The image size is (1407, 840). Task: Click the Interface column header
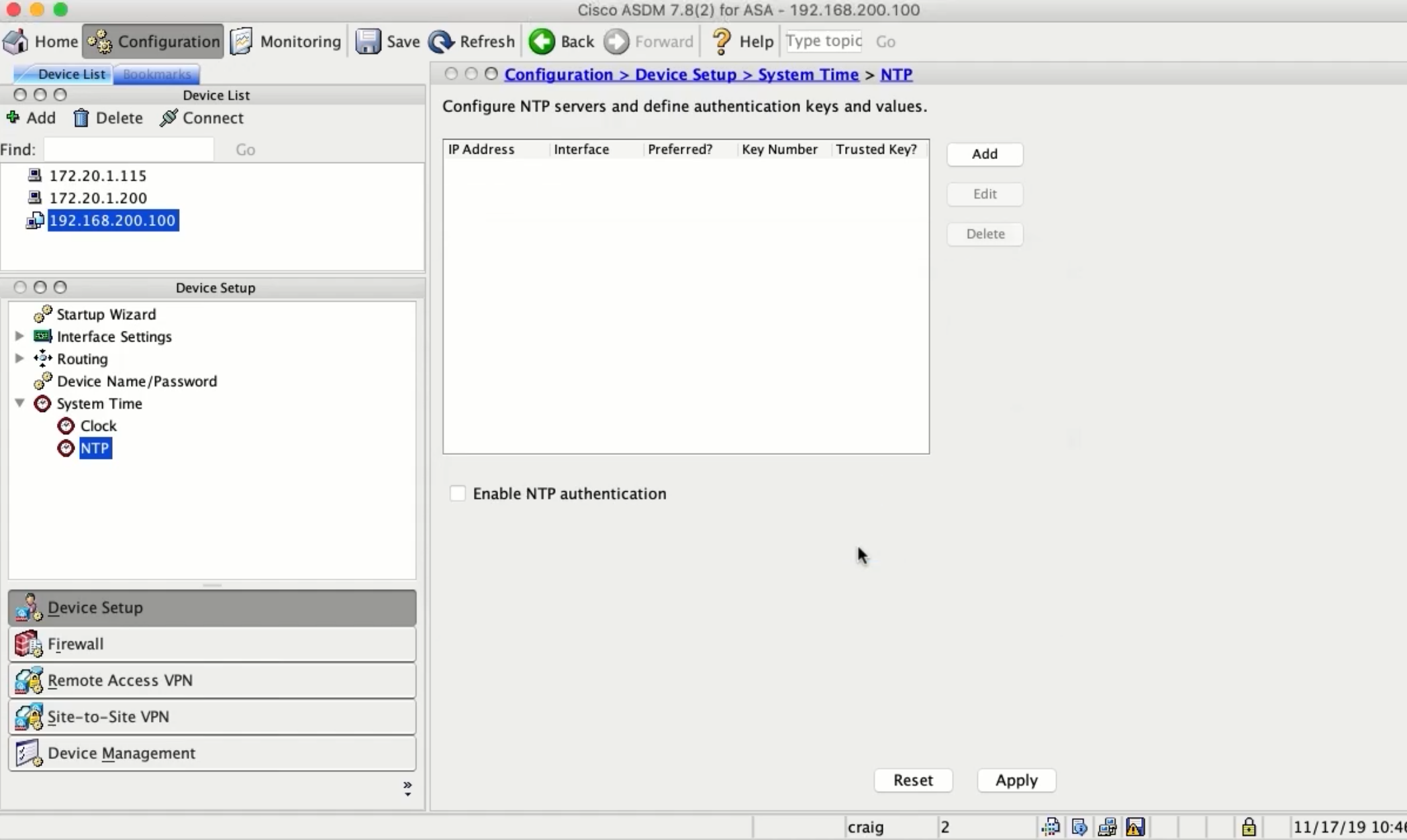tap(596, 149)
